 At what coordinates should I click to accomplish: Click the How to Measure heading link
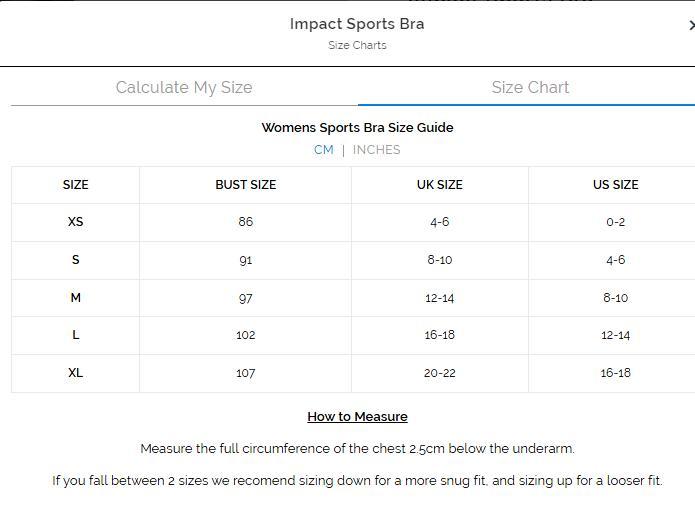pyautogui.click(x=357, y=416)
